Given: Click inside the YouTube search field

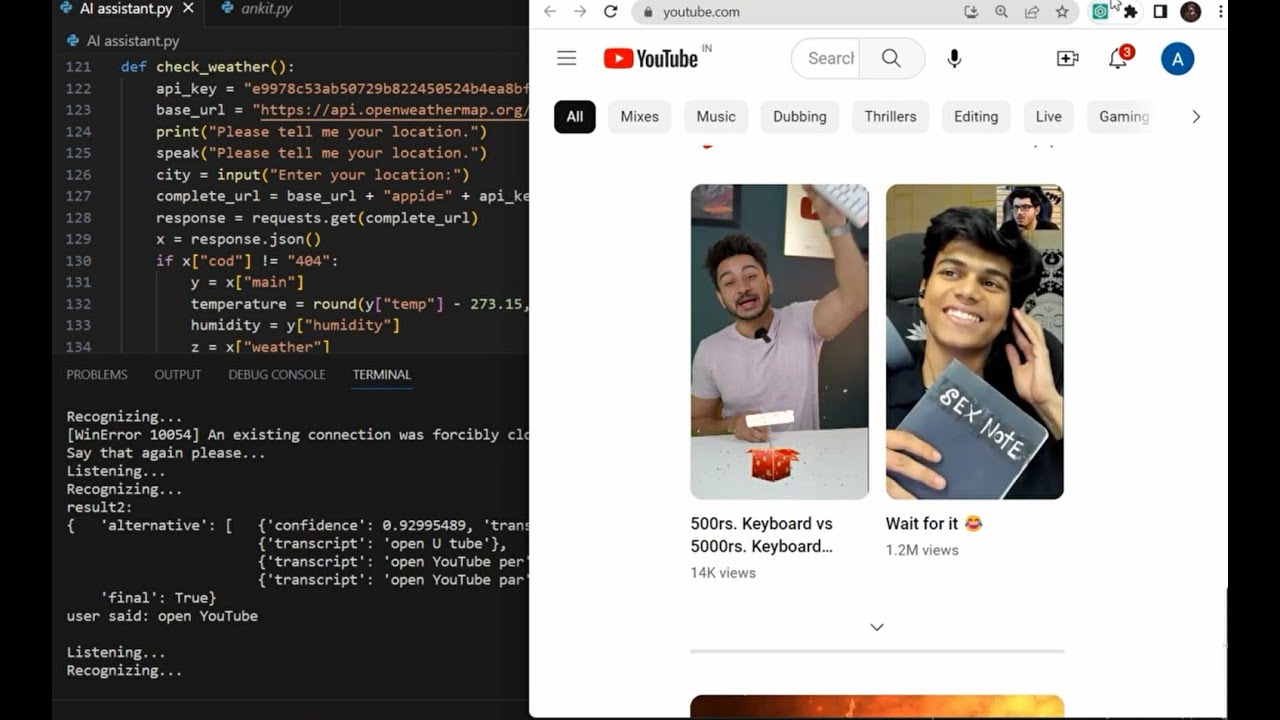Looking at the screenshot, I should pos(830,58).
